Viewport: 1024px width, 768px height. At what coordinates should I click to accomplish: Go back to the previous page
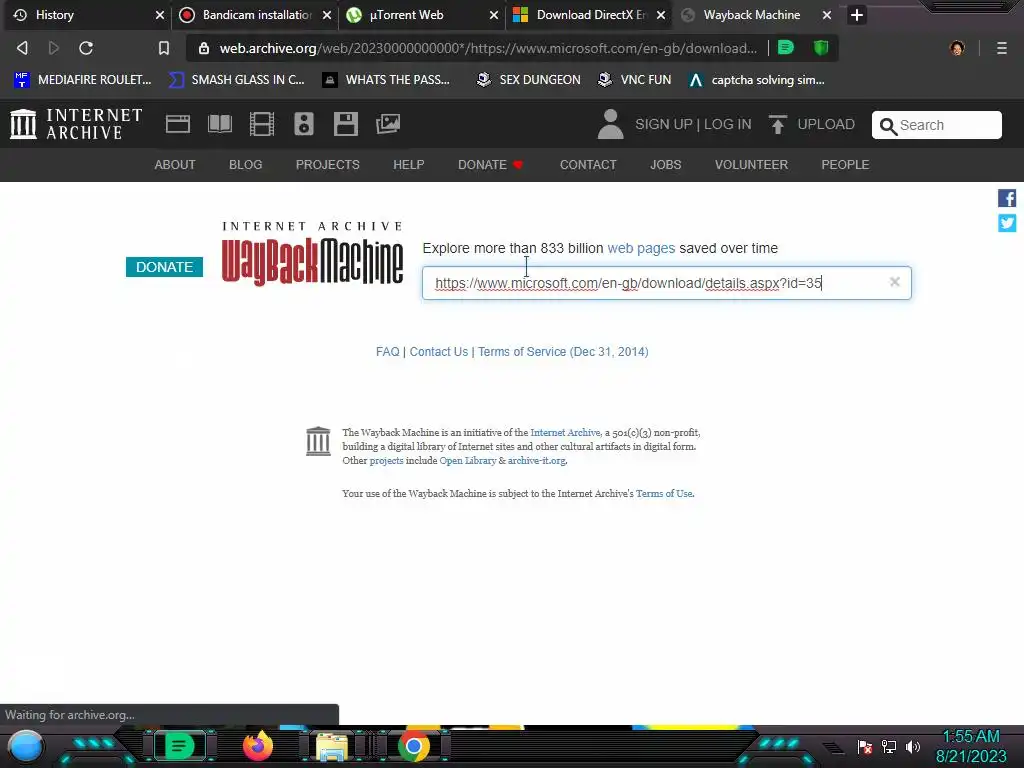(x=22, y=48)
